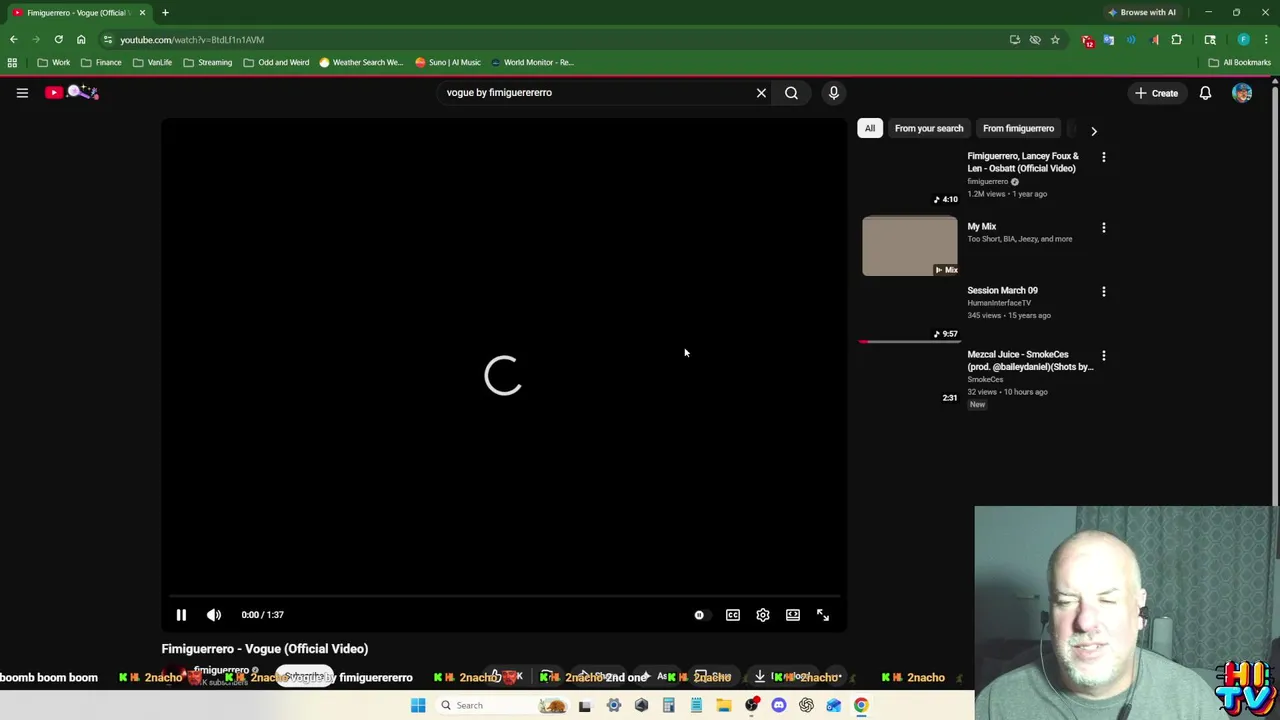Bookmark this page with star

pos(1055,40)
